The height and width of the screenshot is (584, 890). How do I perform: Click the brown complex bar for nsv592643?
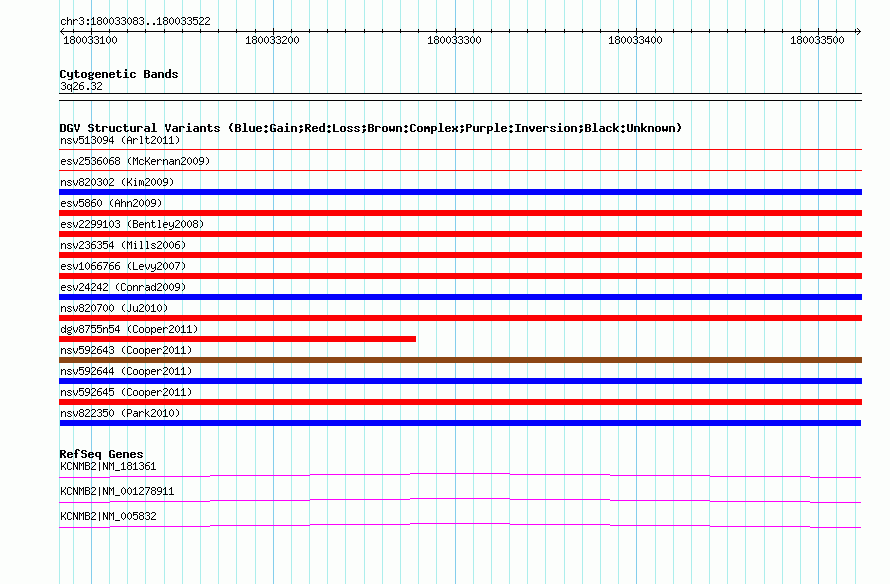[x=460, y=360]
